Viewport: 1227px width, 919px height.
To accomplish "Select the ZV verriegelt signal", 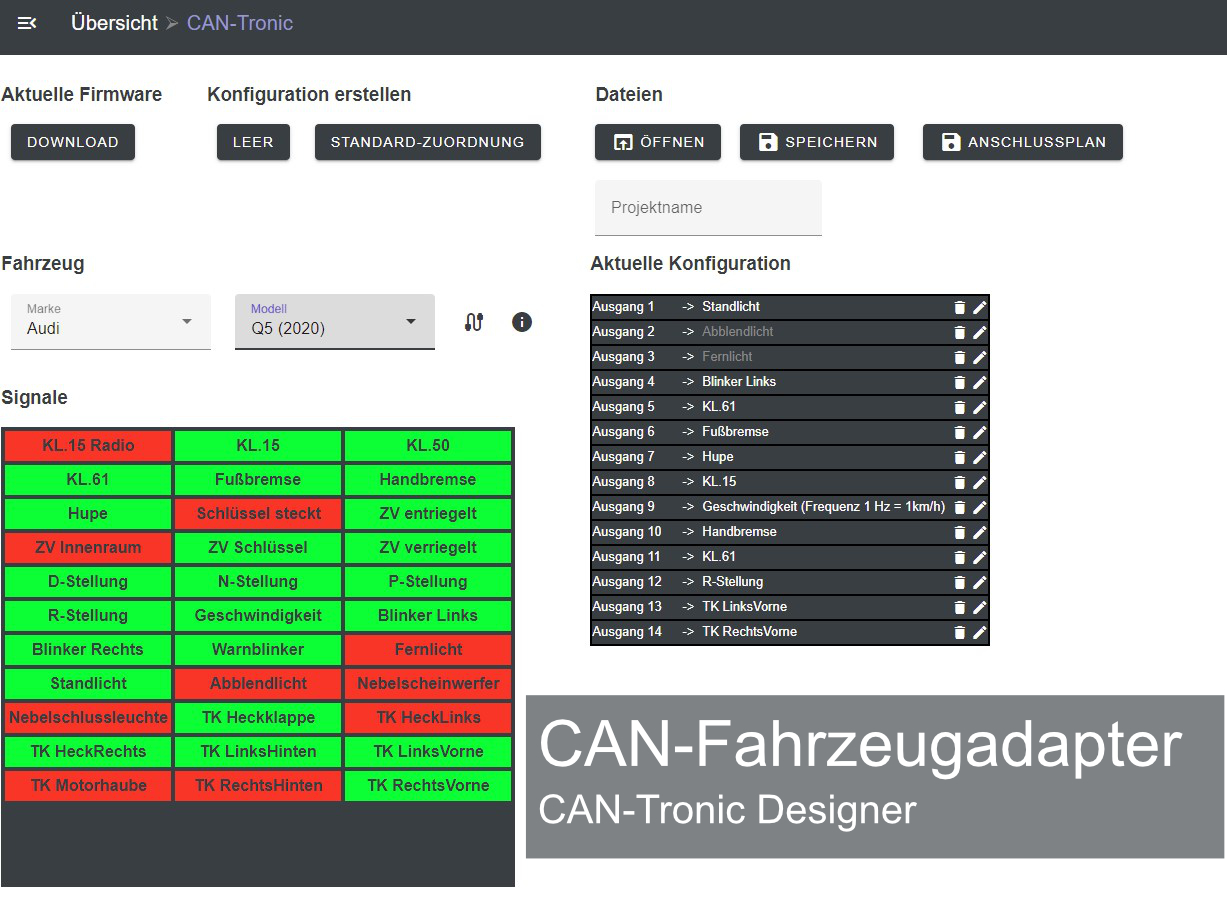I will coord(428,548).
